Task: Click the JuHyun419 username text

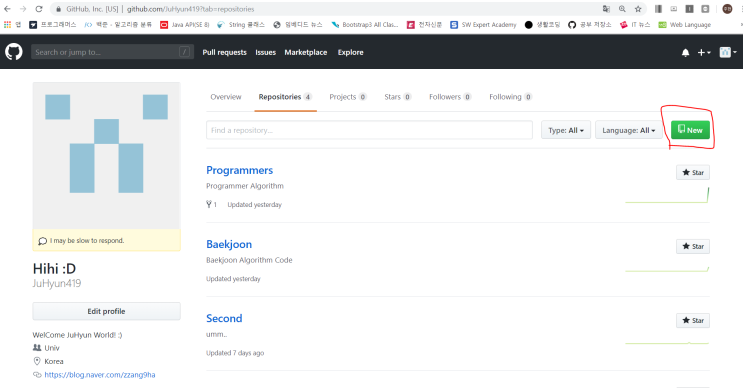Action: tap(57, 283)
